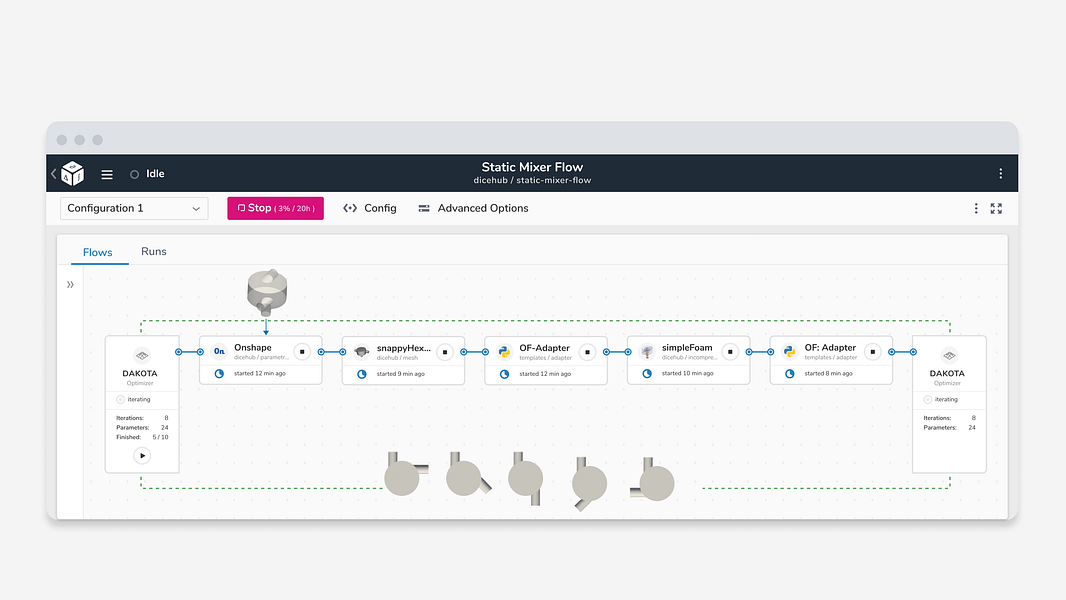The height and width of the screenshot is (600, 1066).
Task: Expand the sidebar with double chevron
Action: [70, 285]
